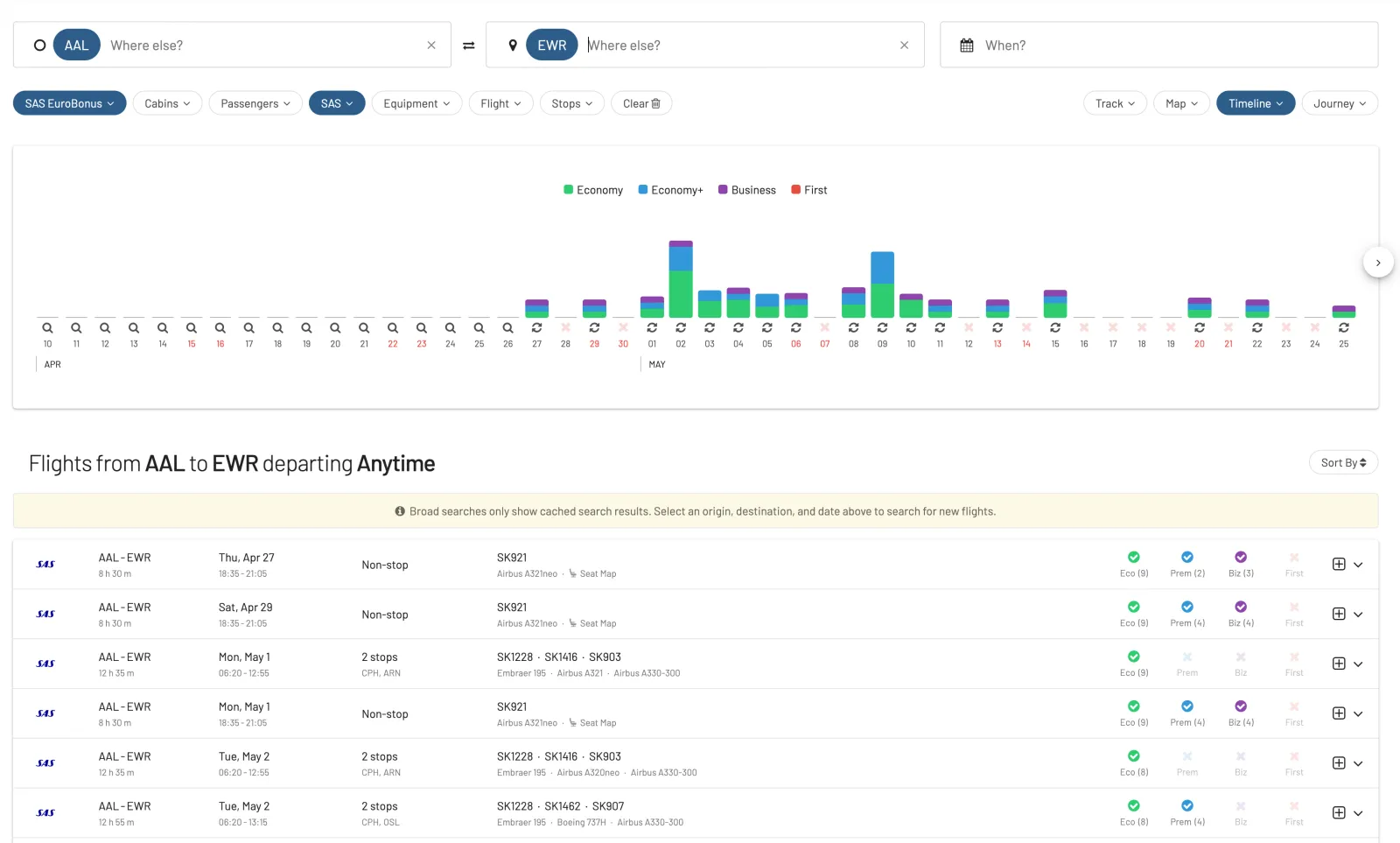Expand details of Tue, May 2 SK907 flight
Screen dimensions: 1400x843
1358,814
